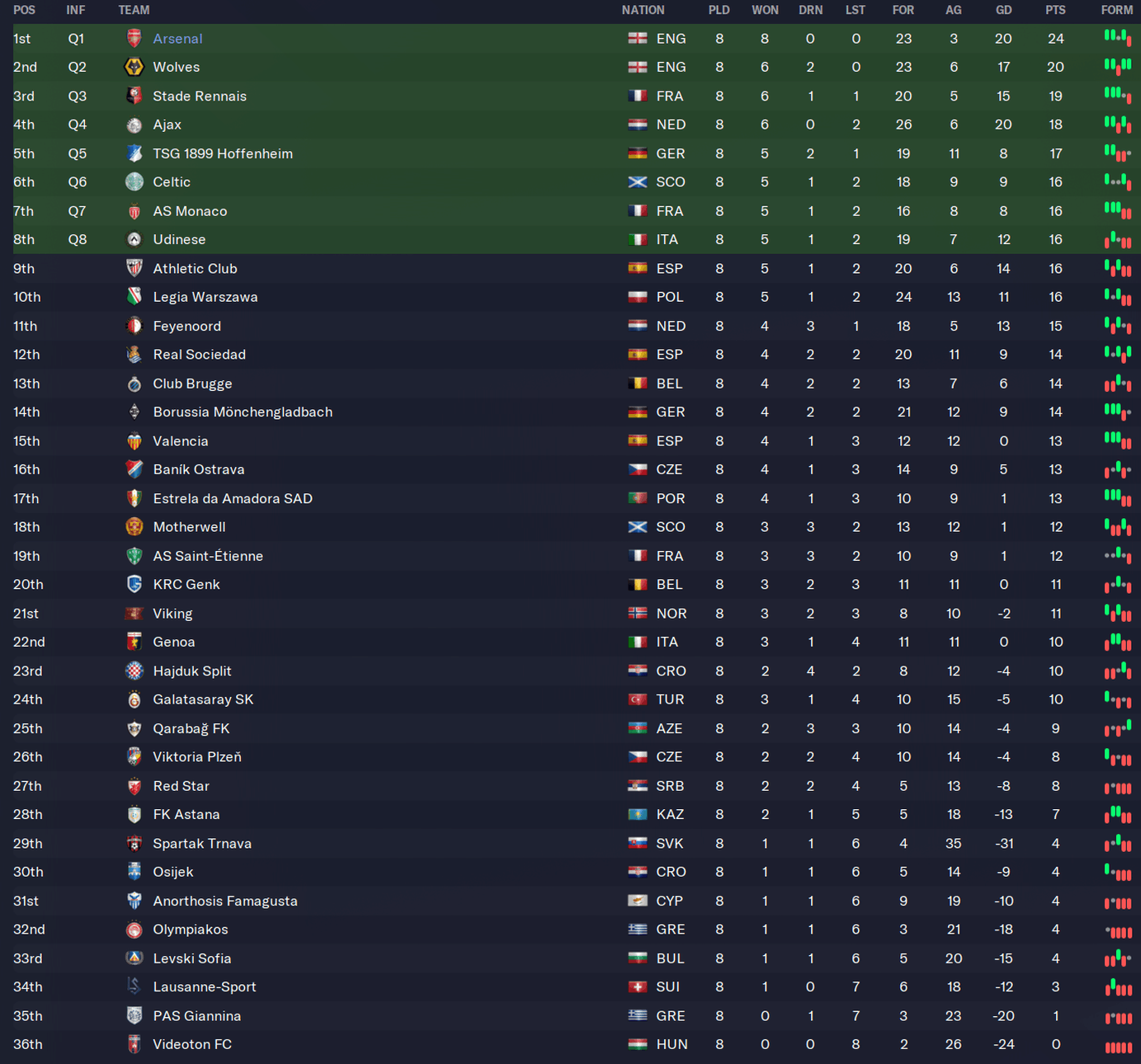
Task: Click the Feyenoord form indicator
Action: point(1117,327)
